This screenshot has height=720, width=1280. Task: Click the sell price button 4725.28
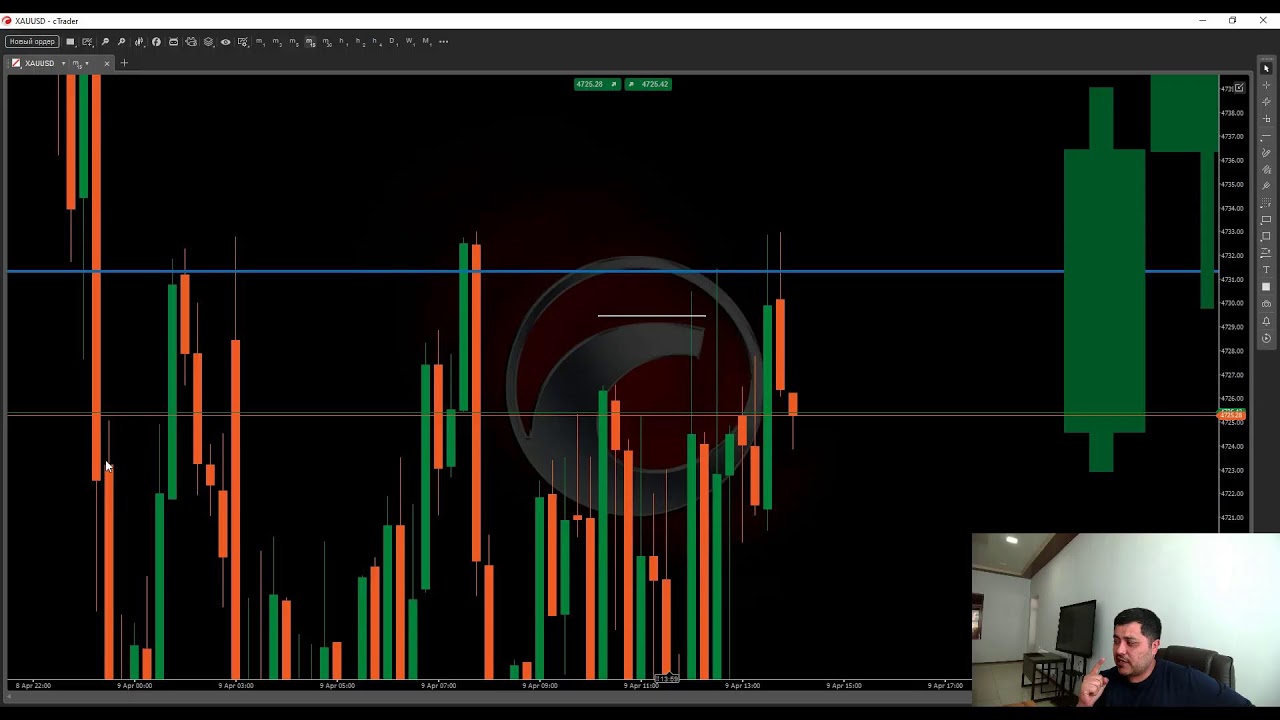[596, 84]
